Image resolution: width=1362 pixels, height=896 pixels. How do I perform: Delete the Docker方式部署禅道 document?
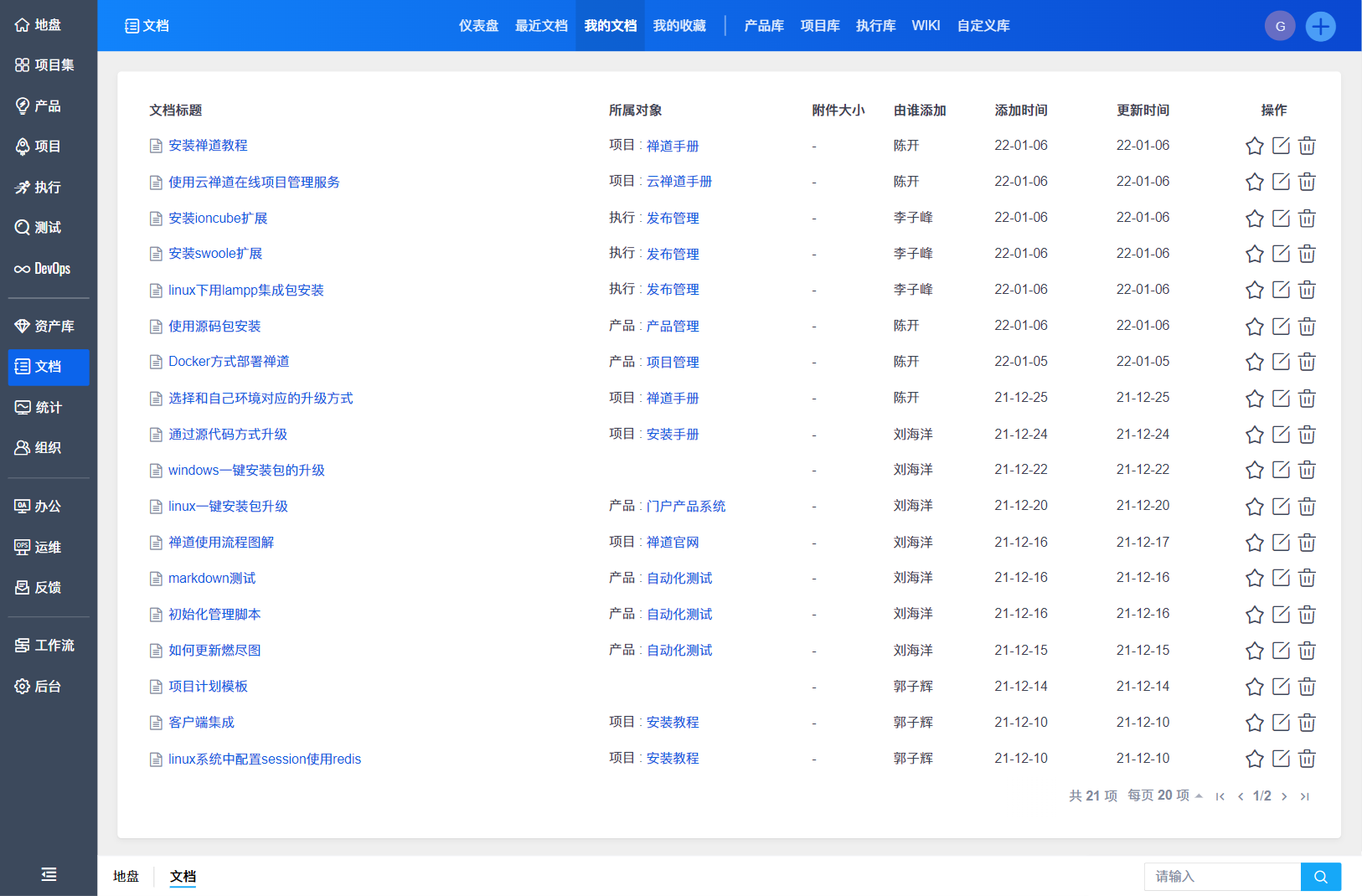[x=1307, y=362]
